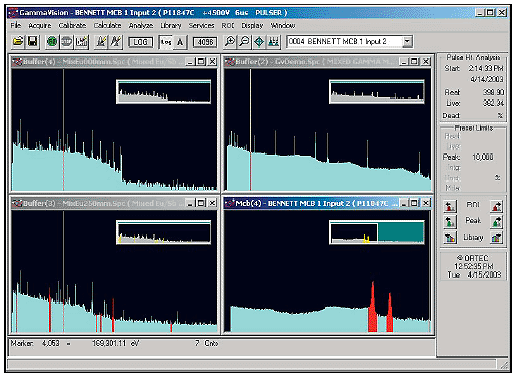516x376 pixels.
Task: Open the Analyze menu
Action: pyautogui.click(x=141, y=25)
